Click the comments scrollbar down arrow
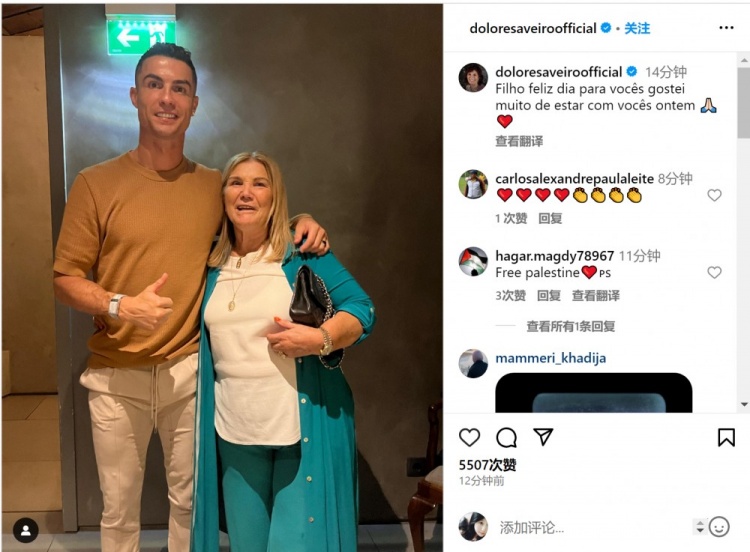Viewport: 750px width, 552px height. pos(744,405)
